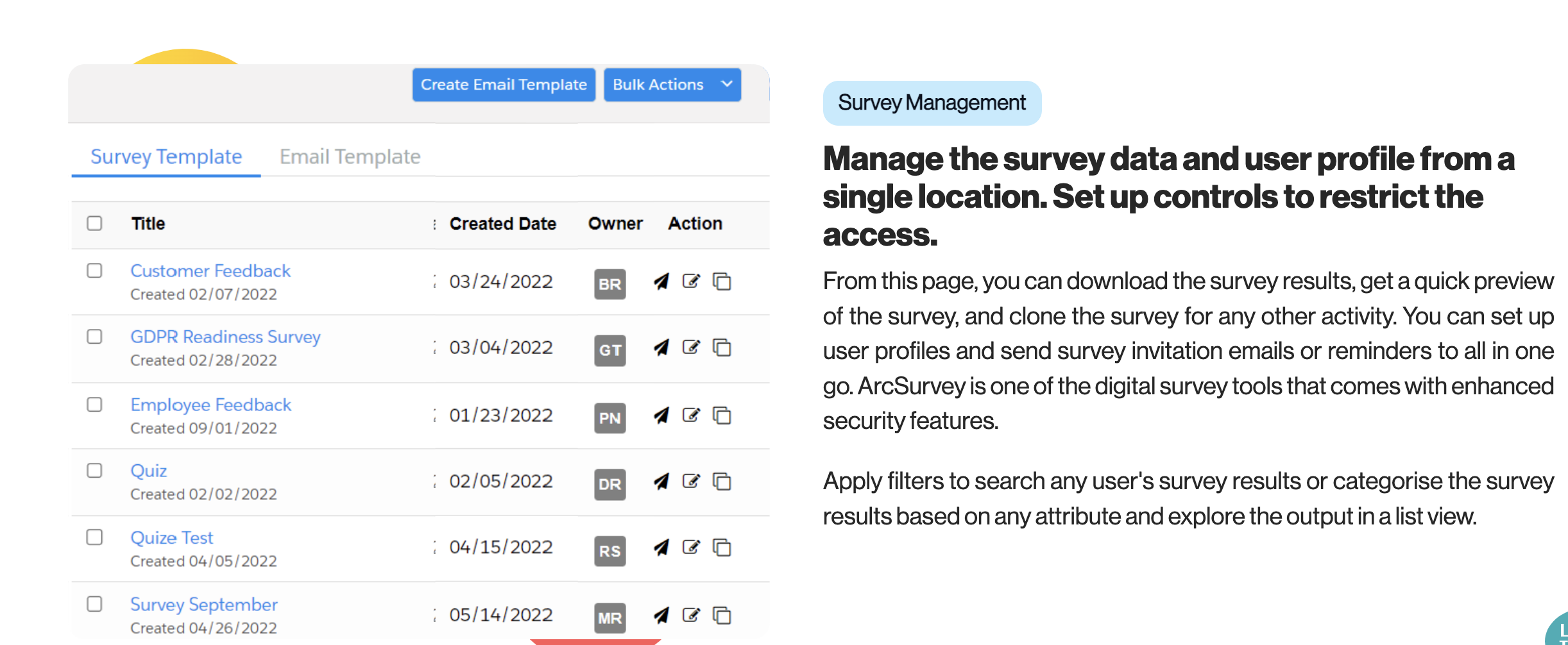
Task: Toggle the select-all checkbox in header
Action: click(94, 223)
